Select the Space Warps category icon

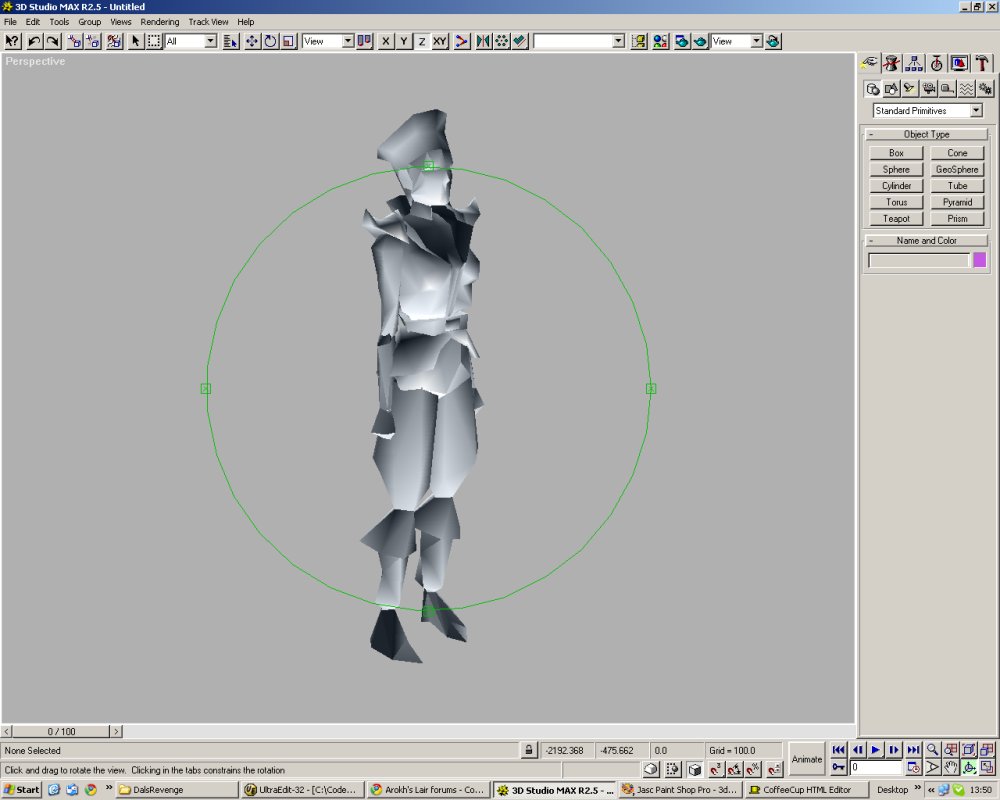pyautogui.click(x=966, y=89)
